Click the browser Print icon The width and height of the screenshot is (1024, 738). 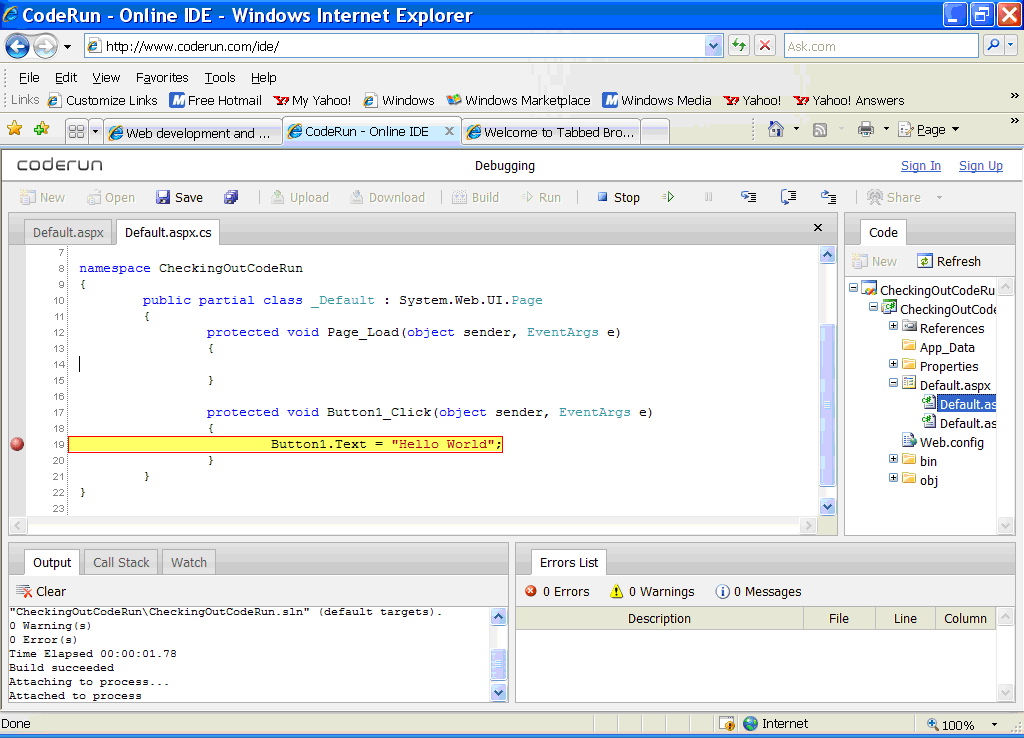(x=865, y=129)
